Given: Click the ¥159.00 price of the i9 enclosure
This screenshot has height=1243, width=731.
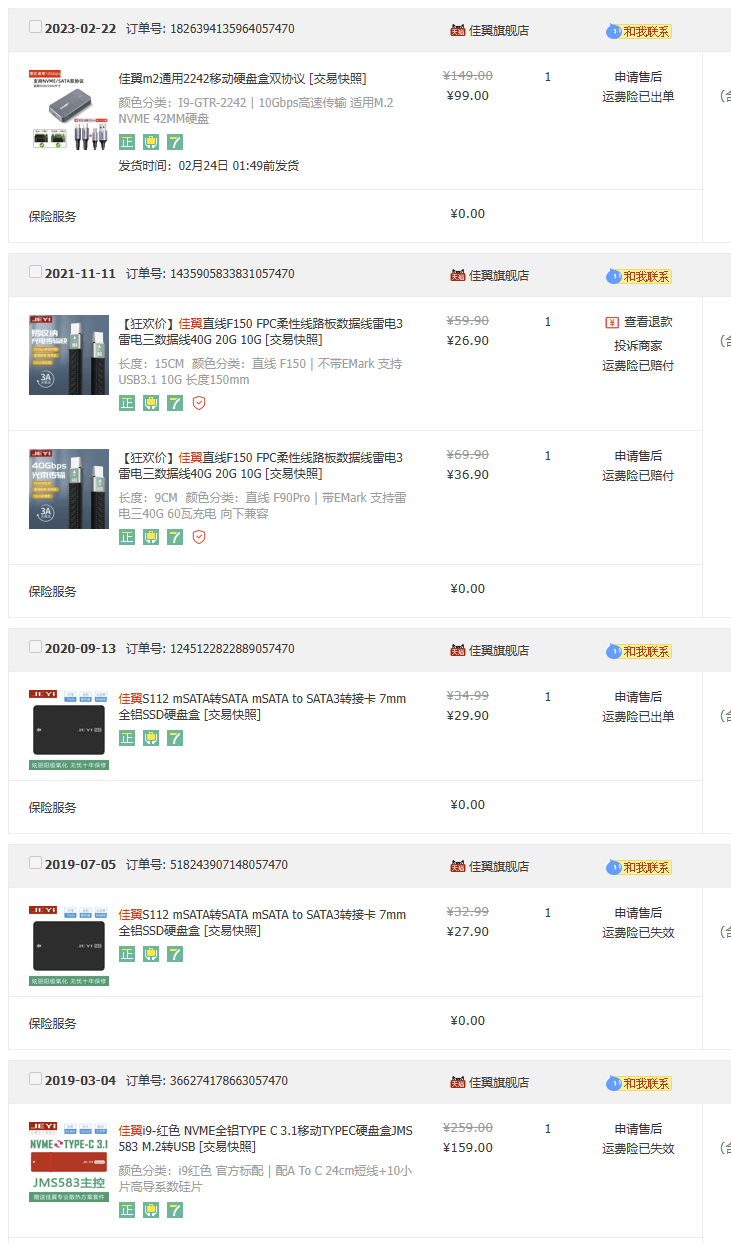Looking at the screenshot, I should pyautogui.click(x=469, y=1148).
